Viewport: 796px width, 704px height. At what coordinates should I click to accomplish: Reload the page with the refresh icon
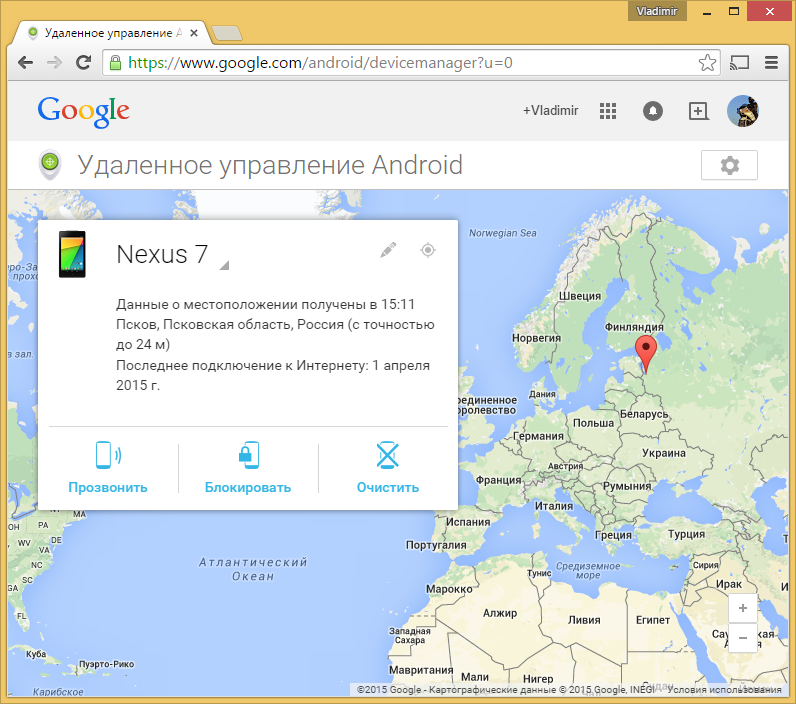click(83, 62)
